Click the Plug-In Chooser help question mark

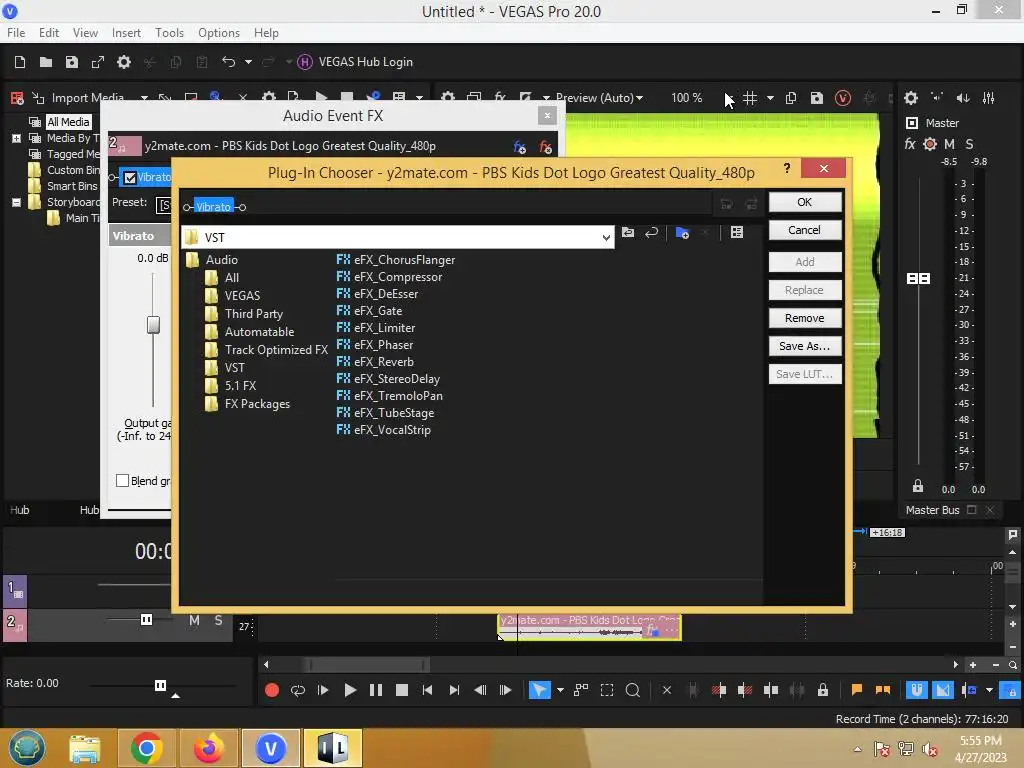point(787,168)
